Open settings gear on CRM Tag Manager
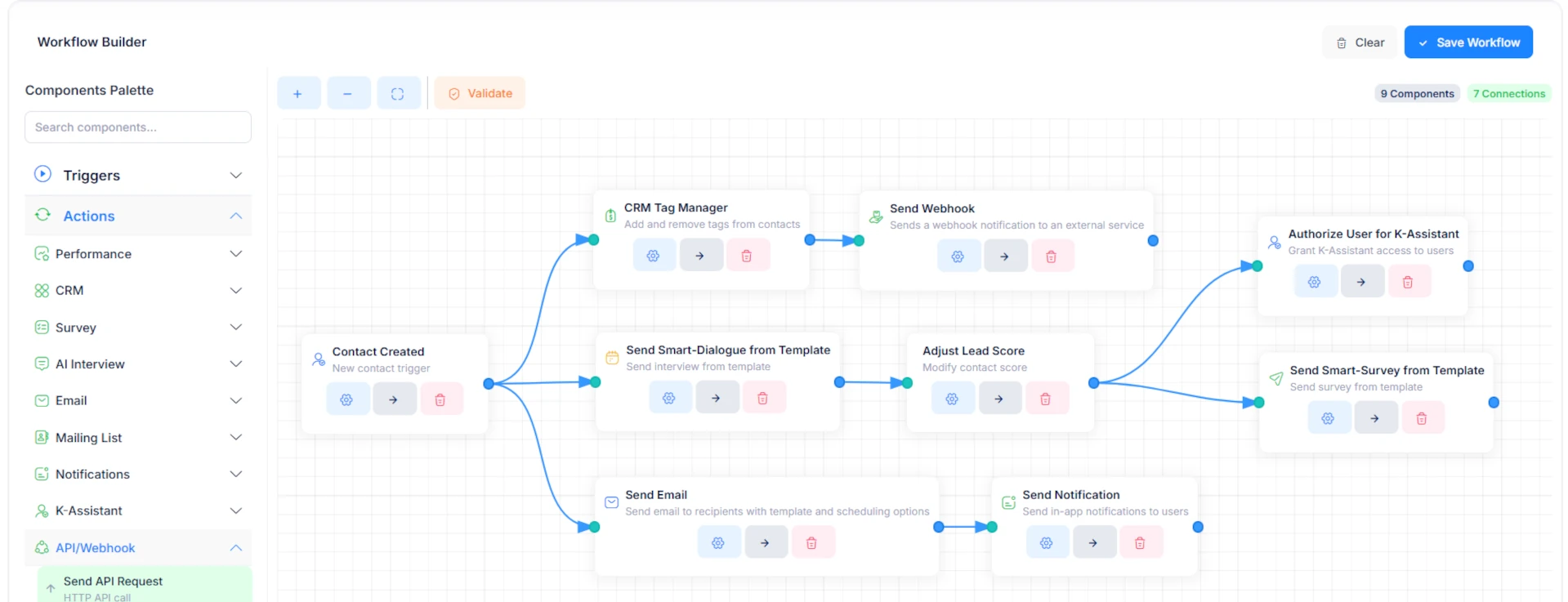 654,256
